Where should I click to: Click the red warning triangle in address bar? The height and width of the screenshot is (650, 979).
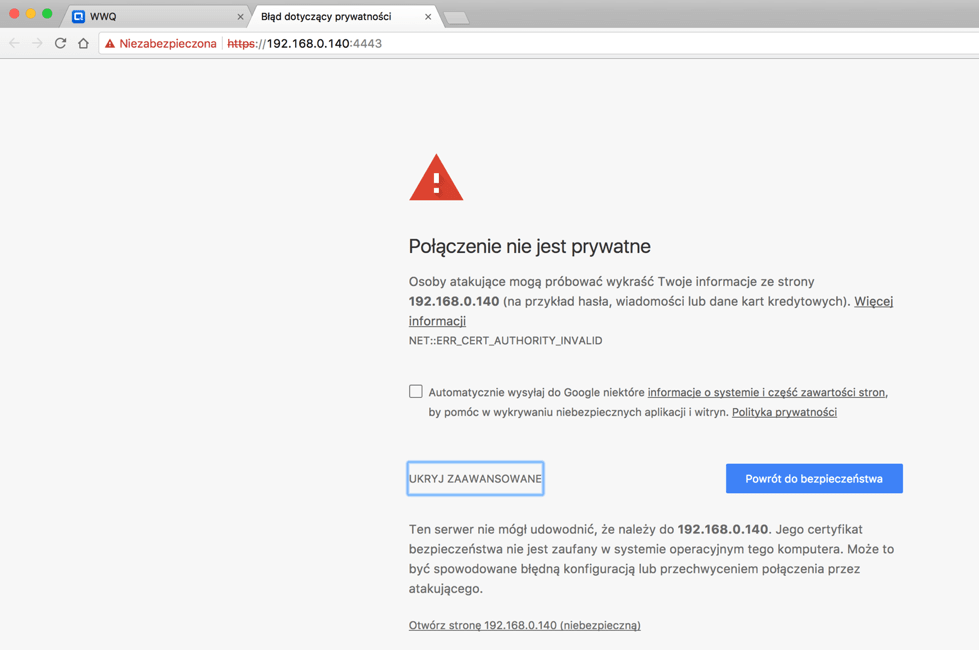pyautogui.click(x=110, y=44)
